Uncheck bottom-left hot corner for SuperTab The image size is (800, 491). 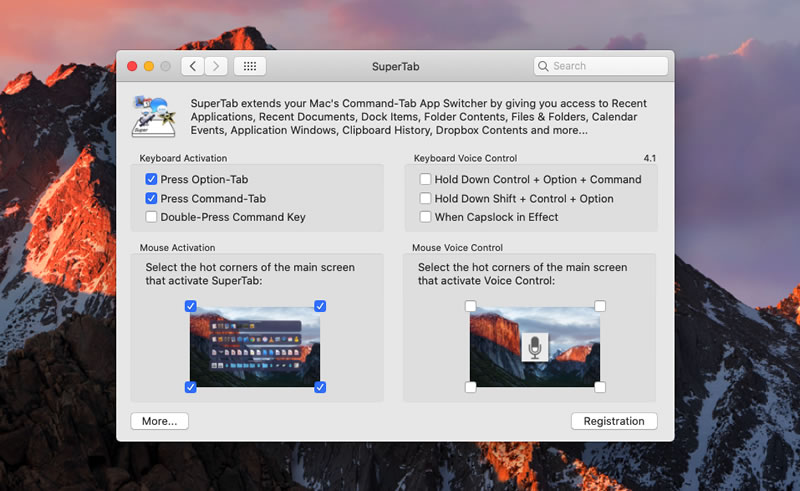coord(190,387)
